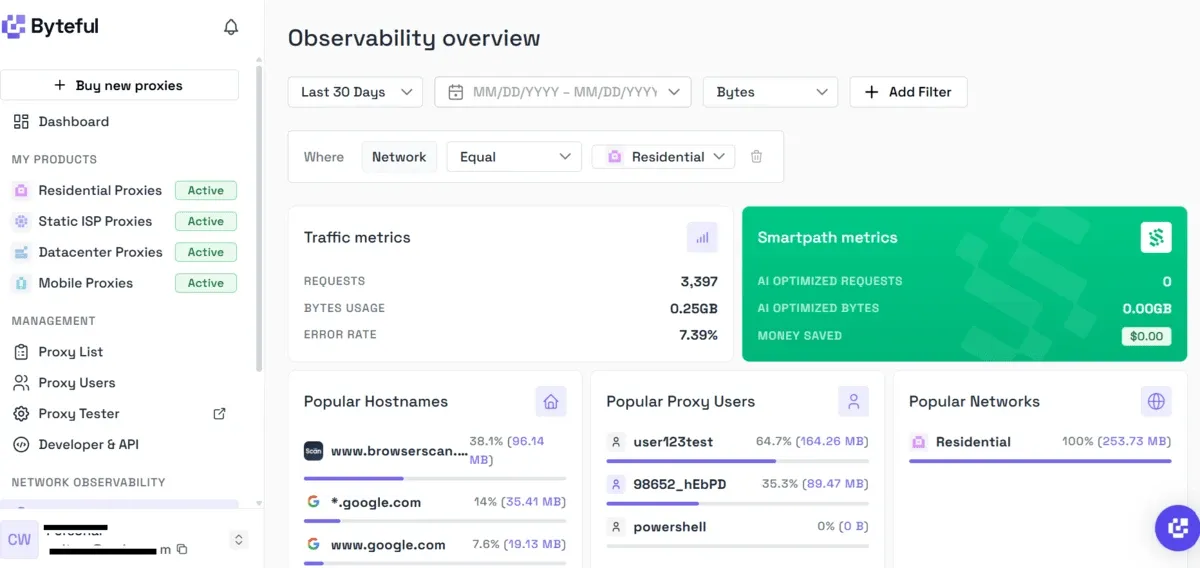Open Proxy List page
The height and width of the screenshot is (568, 1200).
pos(70,352)
